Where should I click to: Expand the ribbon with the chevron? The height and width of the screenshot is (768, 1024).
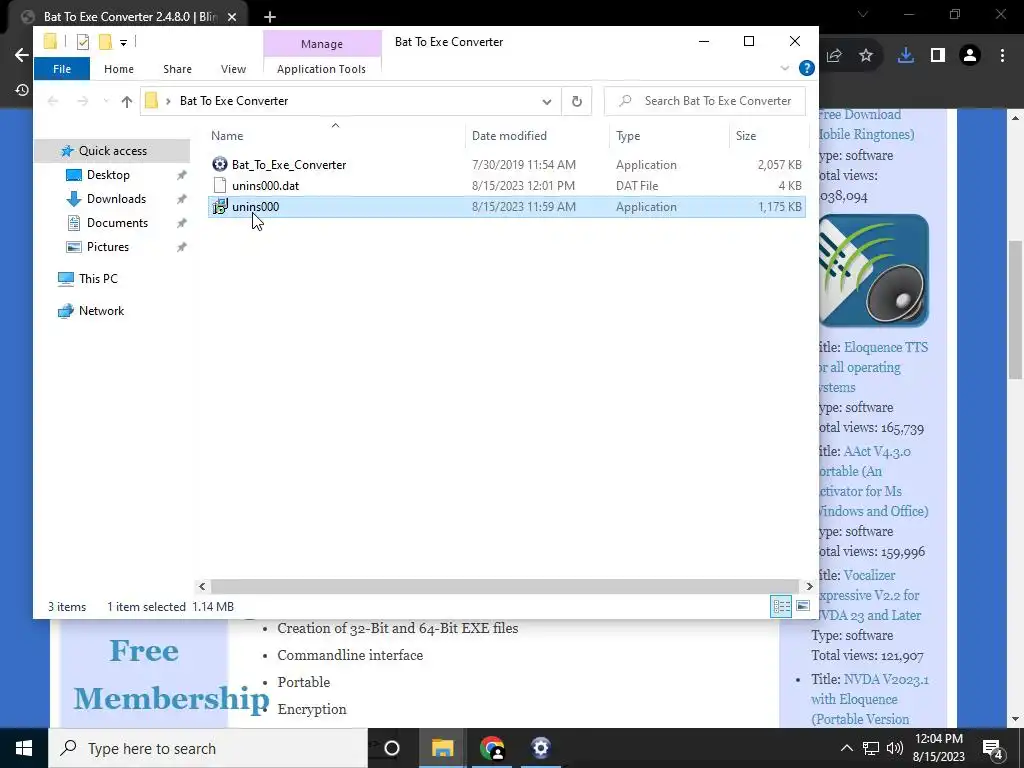785,68
